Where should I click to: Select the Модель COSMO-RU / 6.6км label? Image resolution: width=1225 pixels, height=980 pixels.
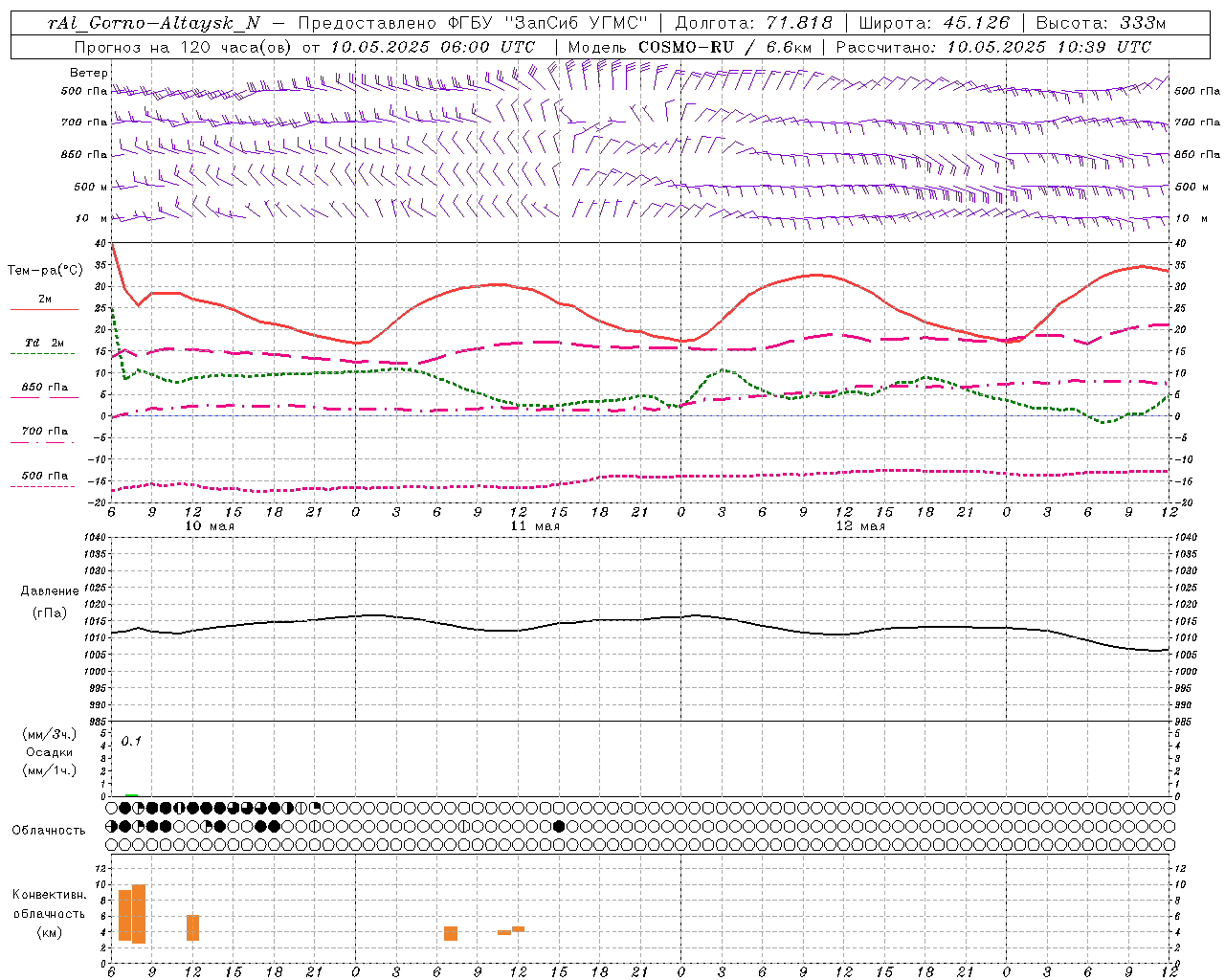[x=688, y=47]
